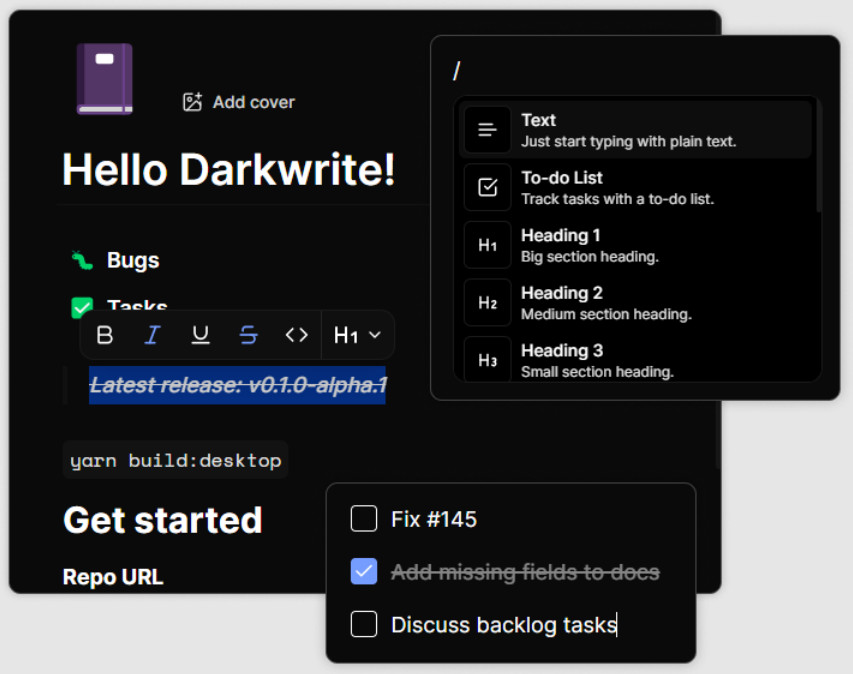Click the Add missing fields to docs text

coord(526,572)
